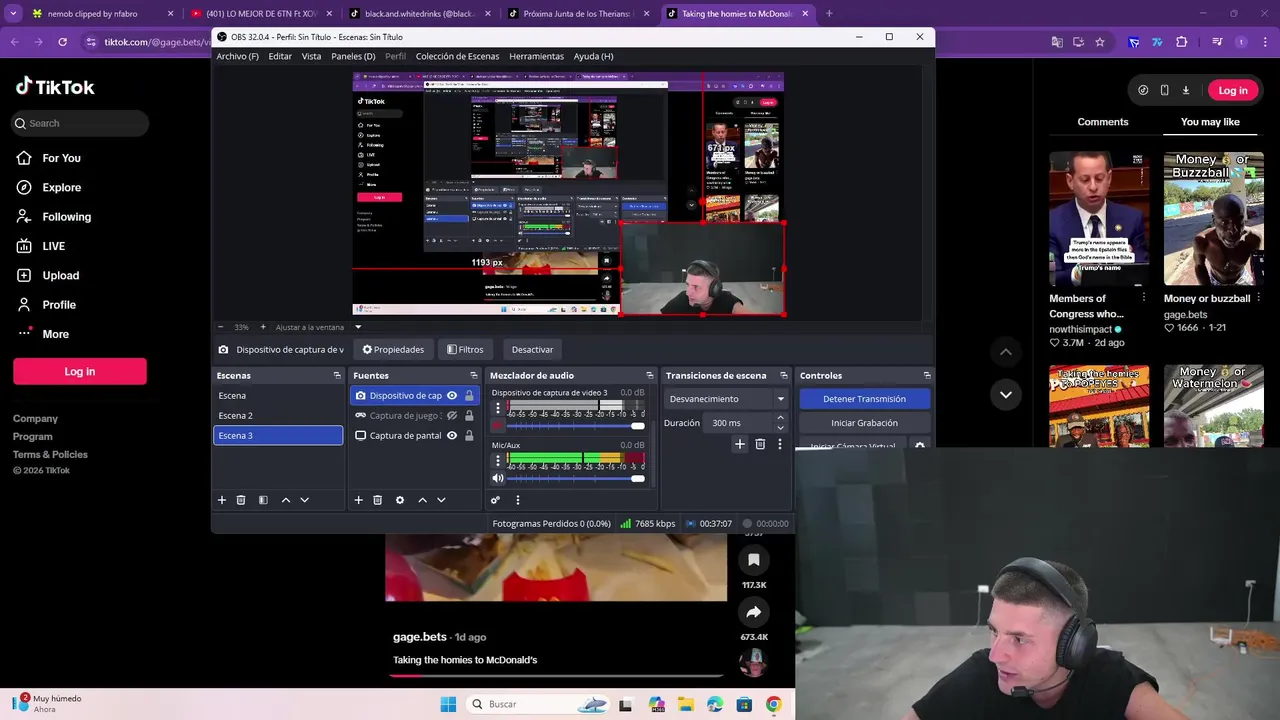Click the red Log in button in TikTok's sidebar

point(80,371)
